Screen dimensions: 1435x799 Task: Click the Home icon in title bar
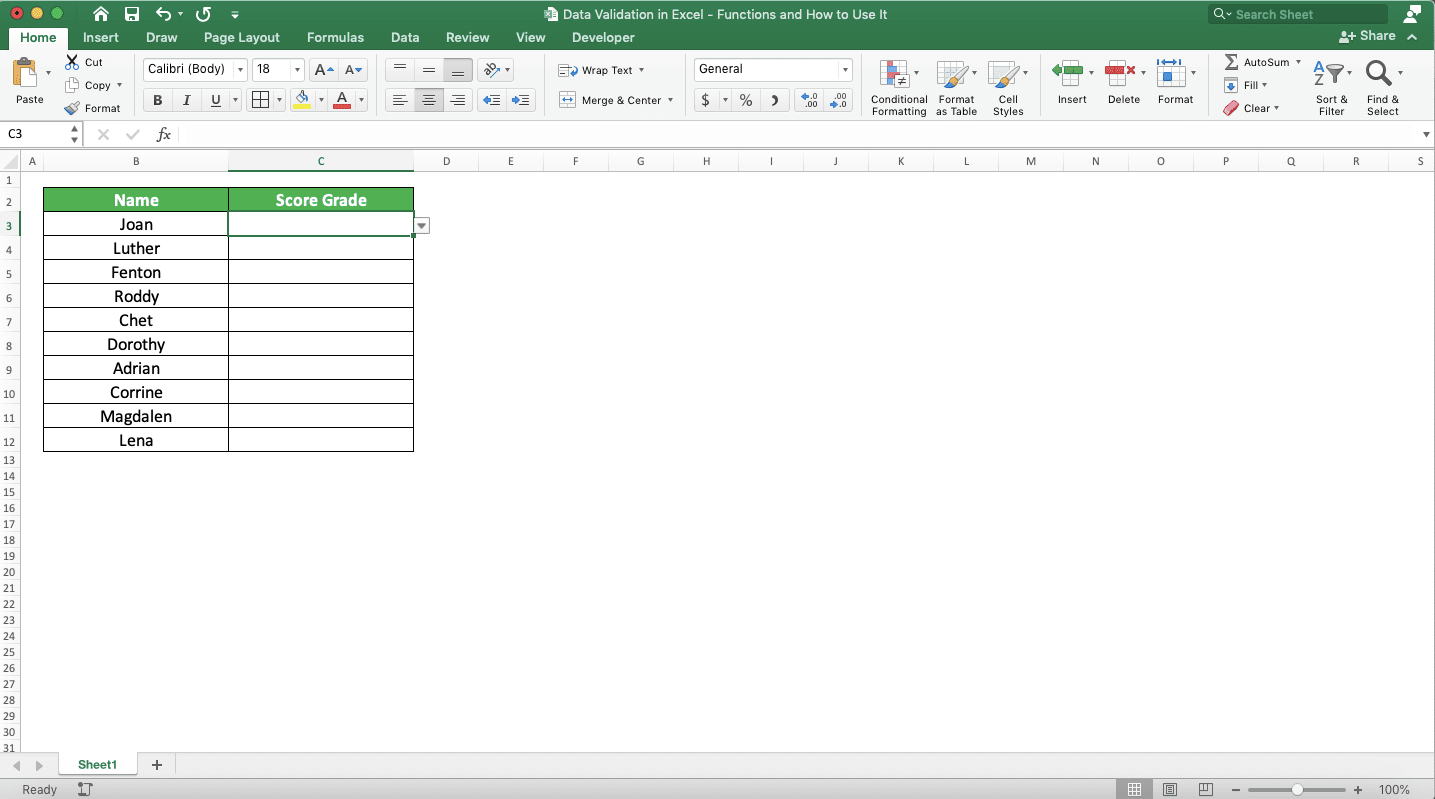click(x=100, y=14)
